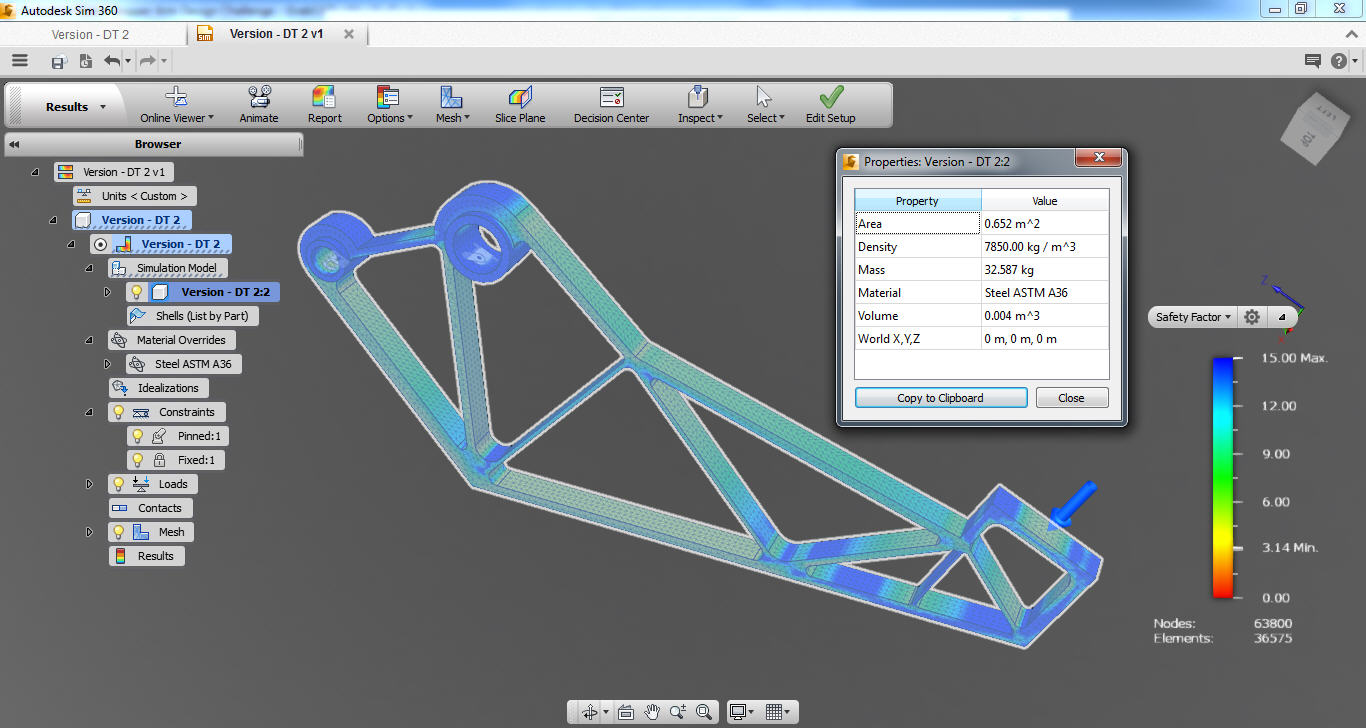Select the Idealizations item
Image resolution: width=1366 pixels, height=728 pixels.
(x=158, y=388)
